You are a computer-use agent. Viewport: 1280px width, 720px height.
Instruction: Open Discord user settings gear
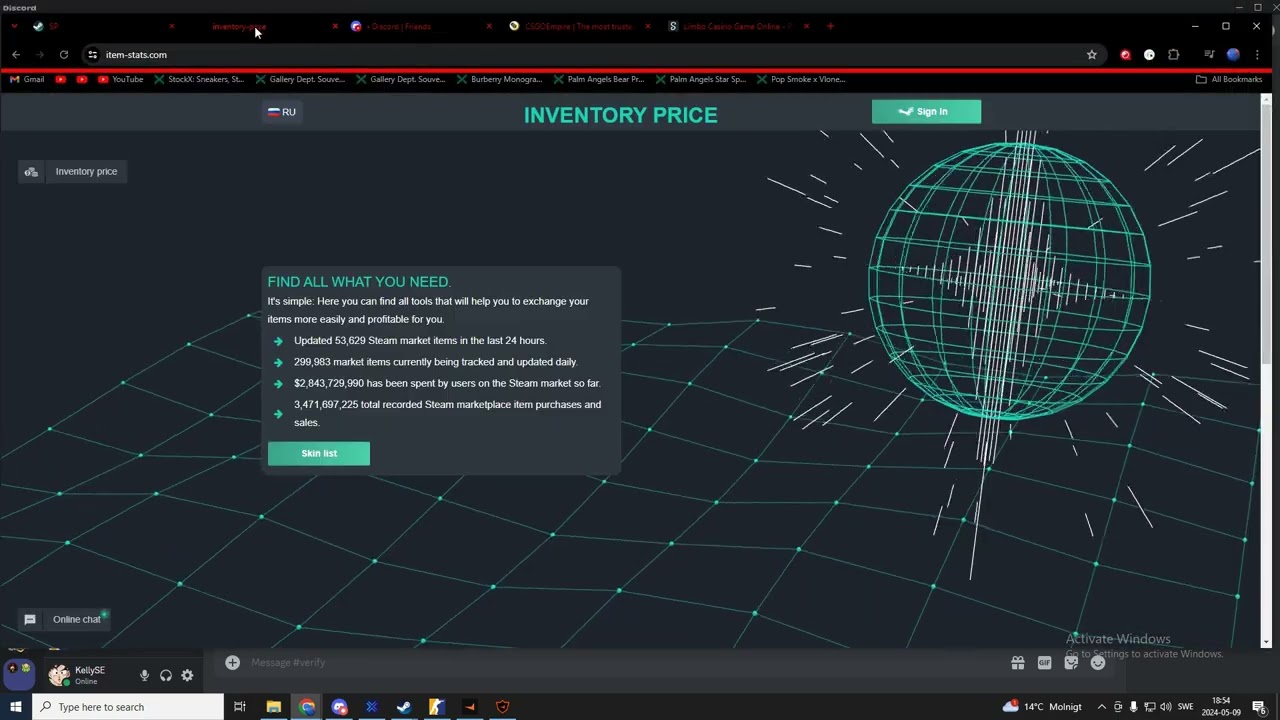(187, 676)
